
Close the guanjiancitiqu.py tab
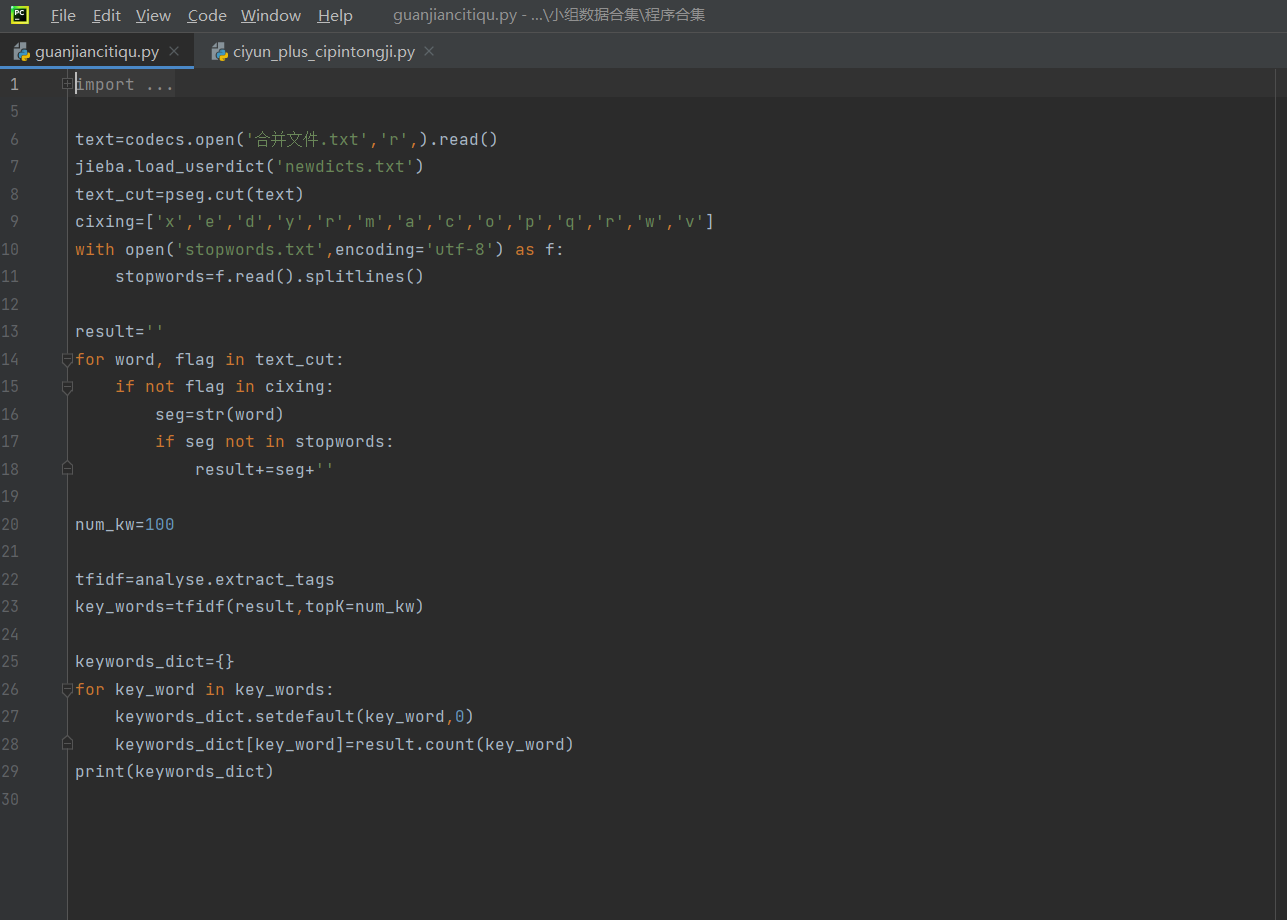coord(174,51)
